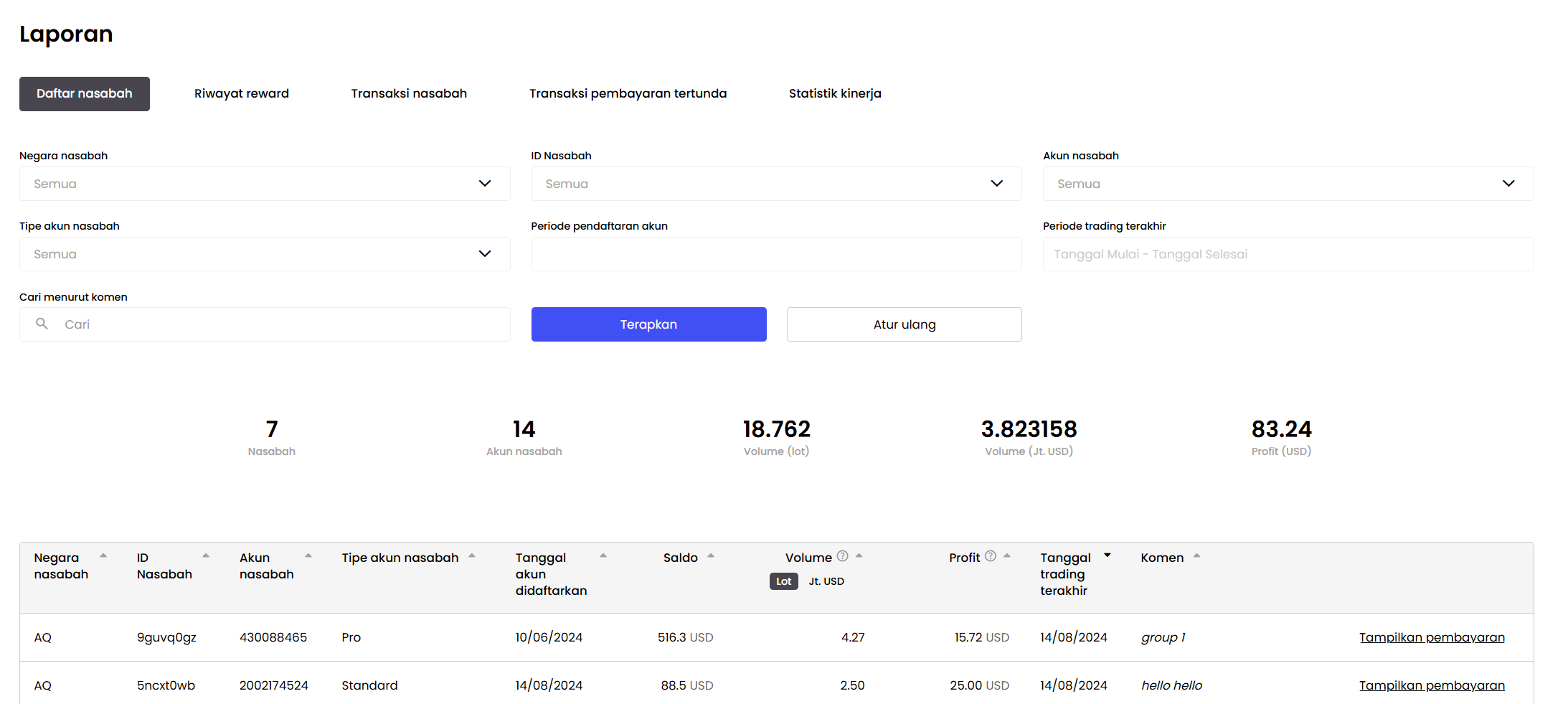Focus the Cari menurut komen search field

265,324
